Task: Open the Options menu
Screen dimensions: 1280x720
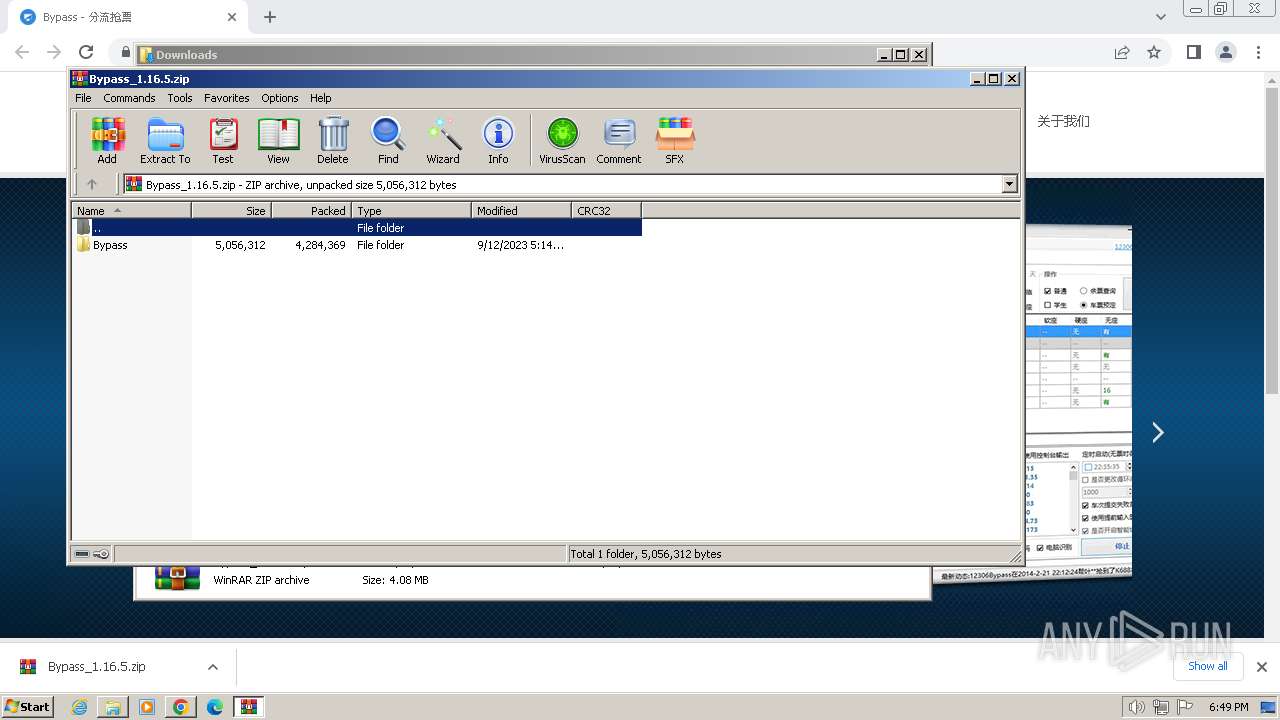Action: pyautogui.click(x=280, y=98)
